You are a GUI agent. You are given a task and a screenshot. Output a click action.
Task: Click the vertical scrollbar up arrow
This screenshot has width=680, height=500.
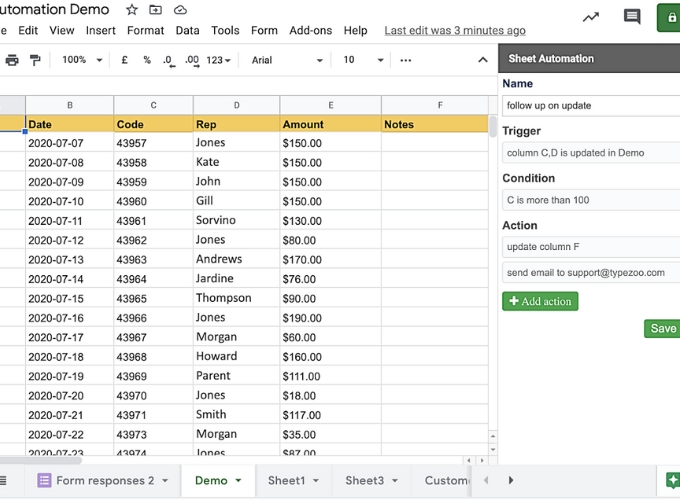(493, 436)
